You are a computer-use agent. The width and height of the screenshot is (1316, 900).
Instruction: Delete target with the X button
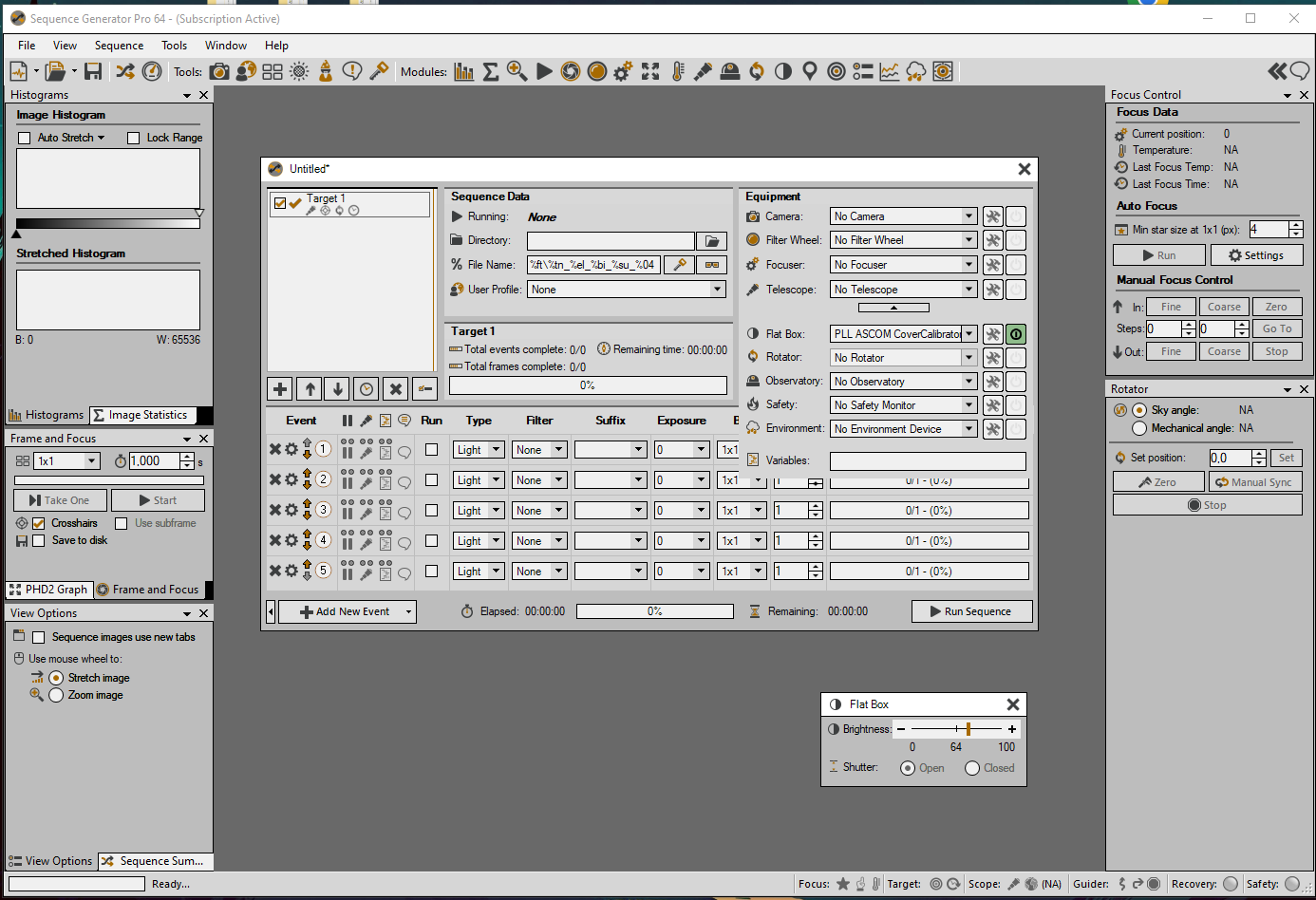396,388
